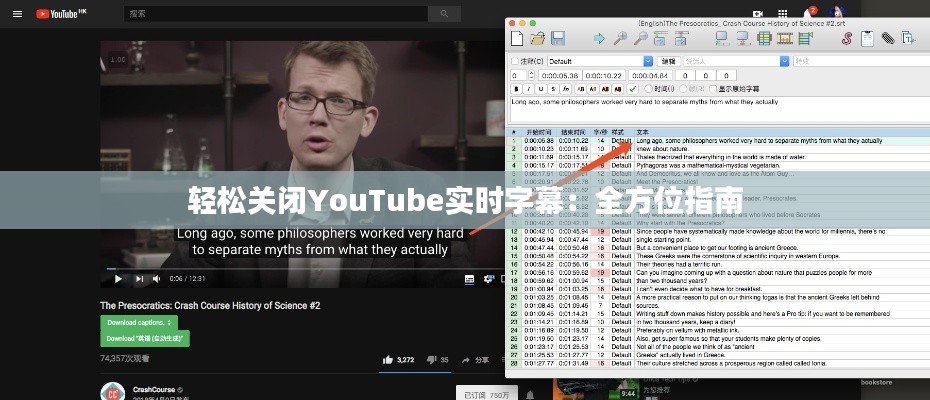Click the fn font name button

(566, 89)
